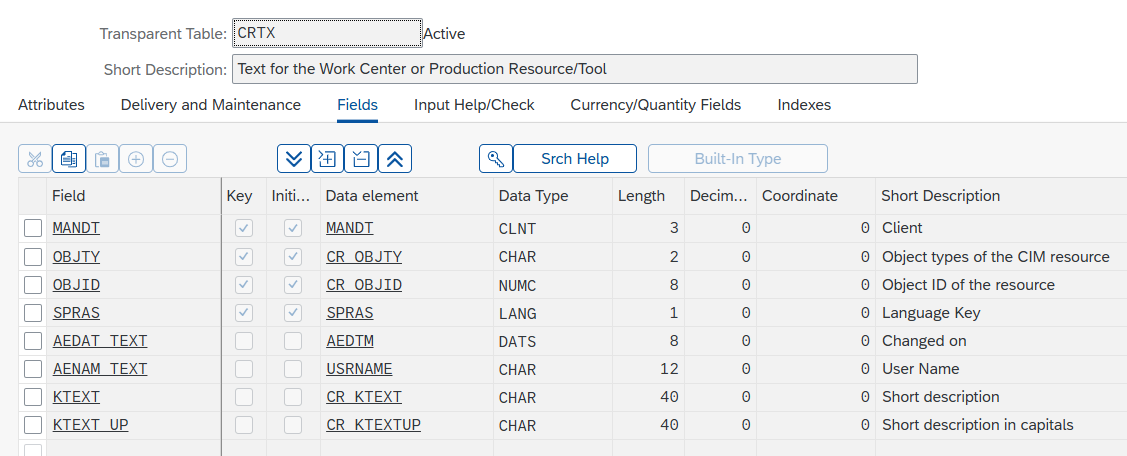Switch to the Input Help/Check tab

(x=474, y=105)
